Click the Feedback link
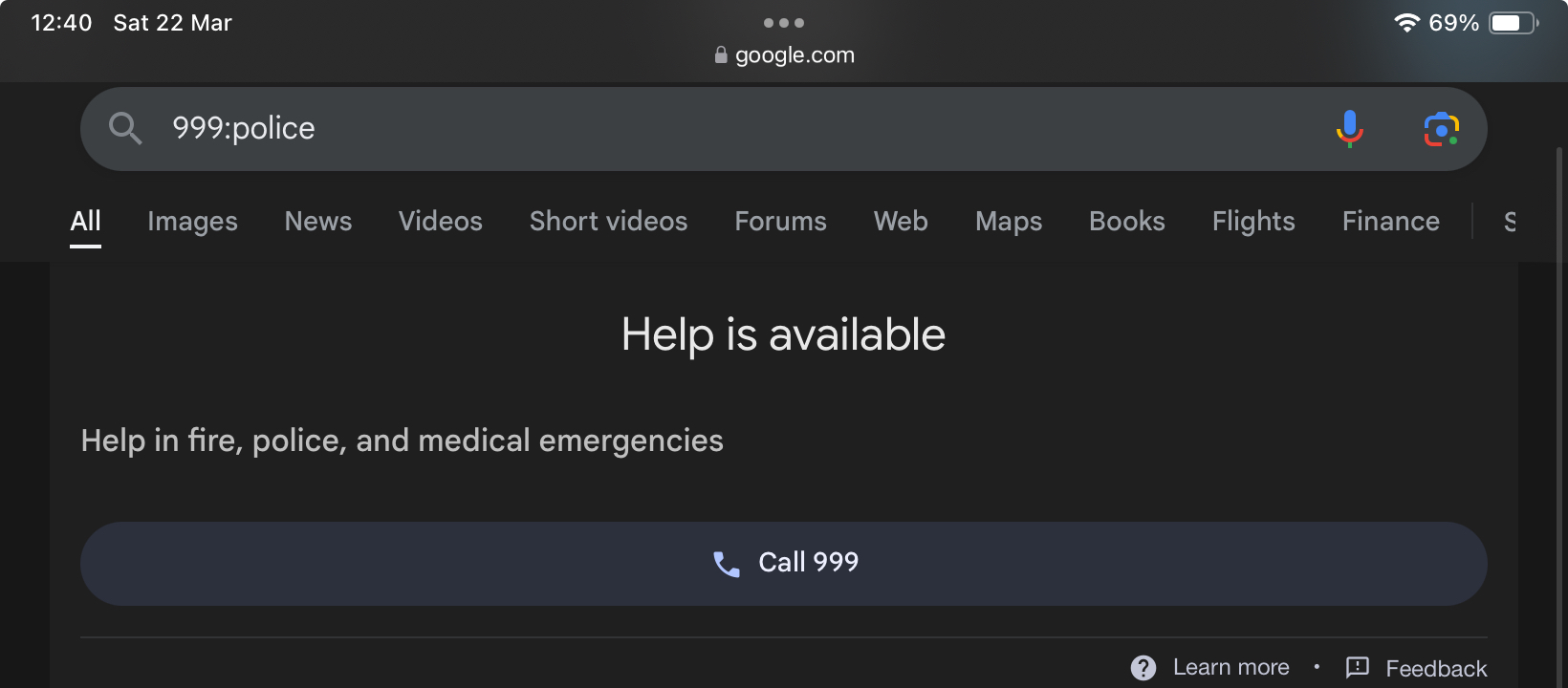1568x688 pixels. (1436, 669)
